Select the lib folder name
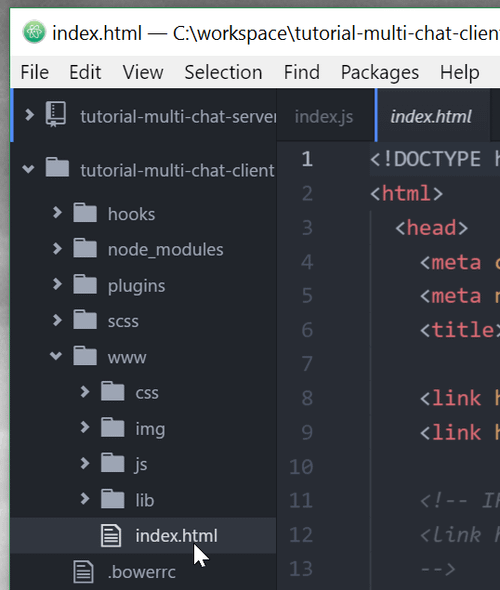 145,500
